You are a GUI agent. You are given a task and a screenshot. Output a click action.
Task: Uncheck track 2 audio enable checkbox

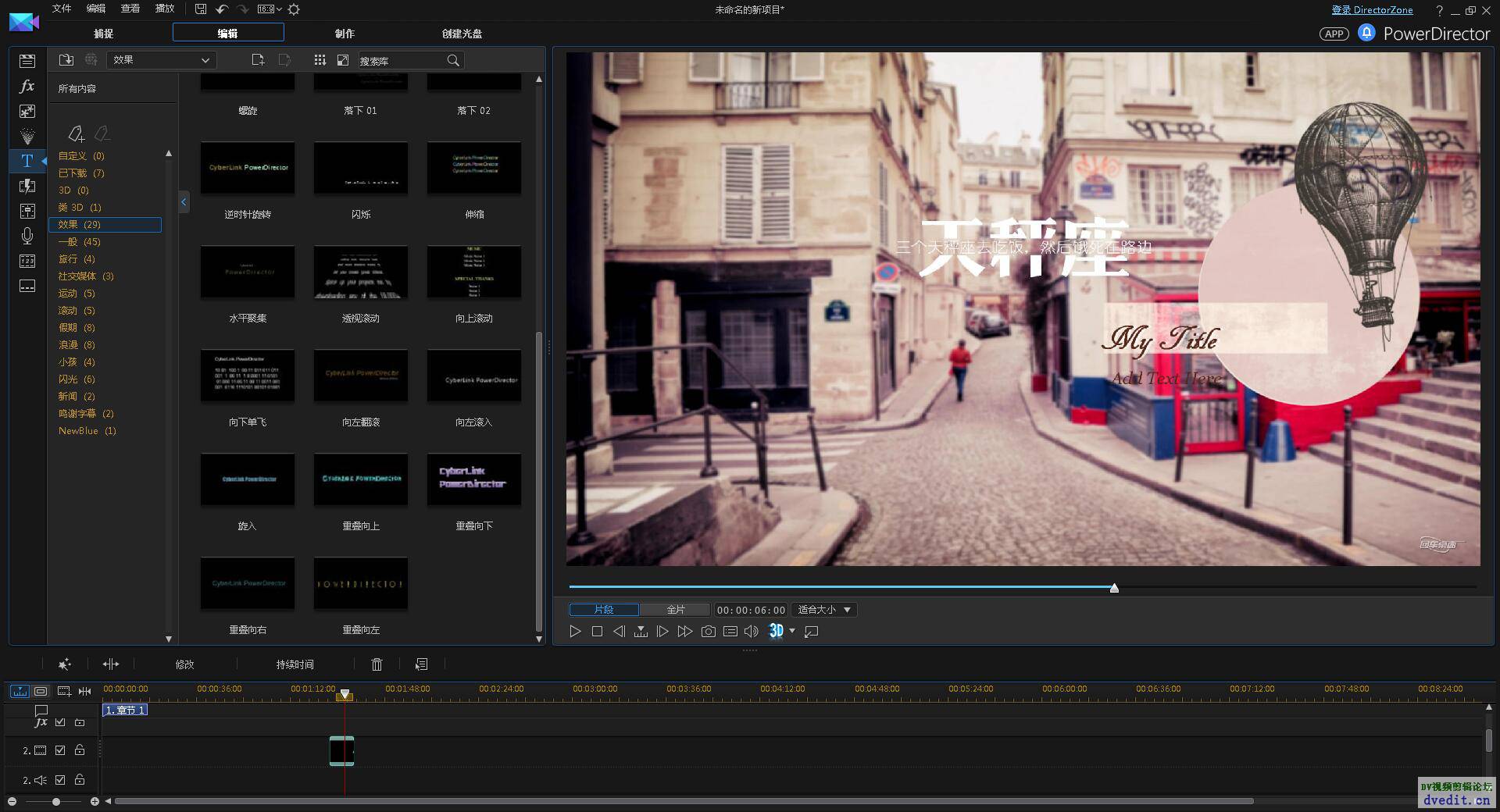point(60,780)
